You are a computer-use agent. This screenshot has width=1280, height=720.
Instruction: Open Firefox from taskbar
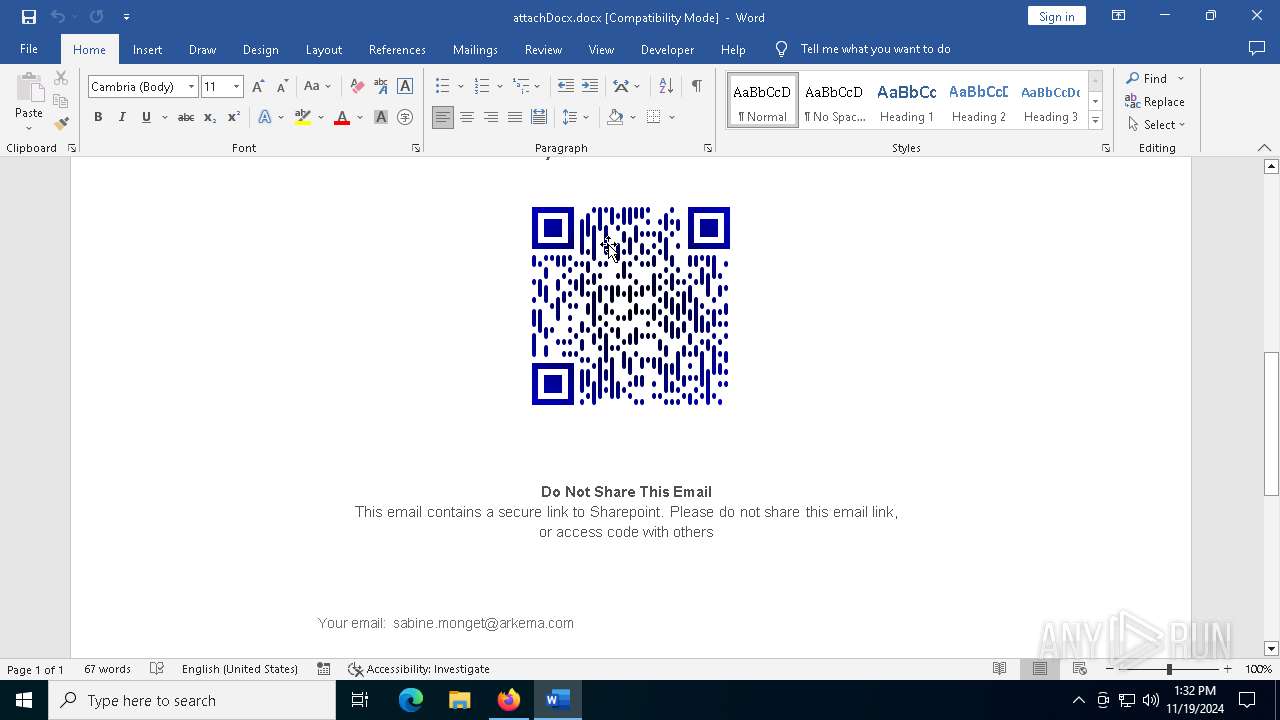click(509, 700)
